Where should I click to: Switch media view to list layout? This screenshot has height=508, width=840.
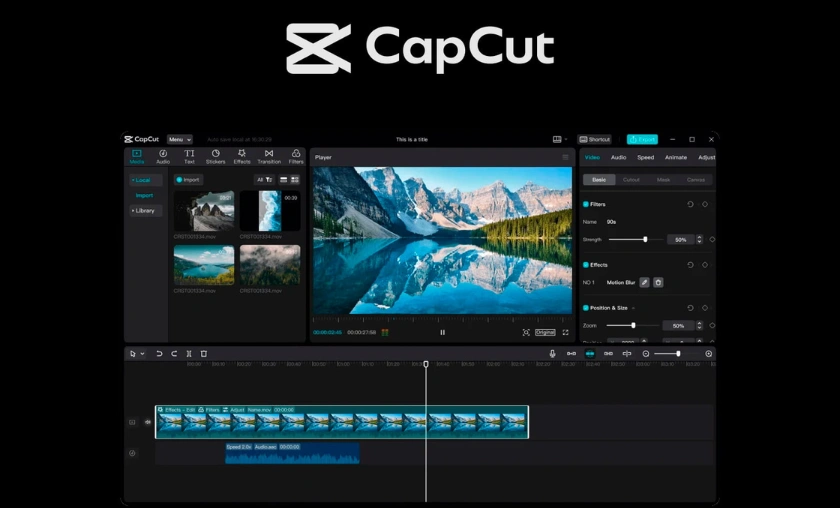click(x=284, y=180)
